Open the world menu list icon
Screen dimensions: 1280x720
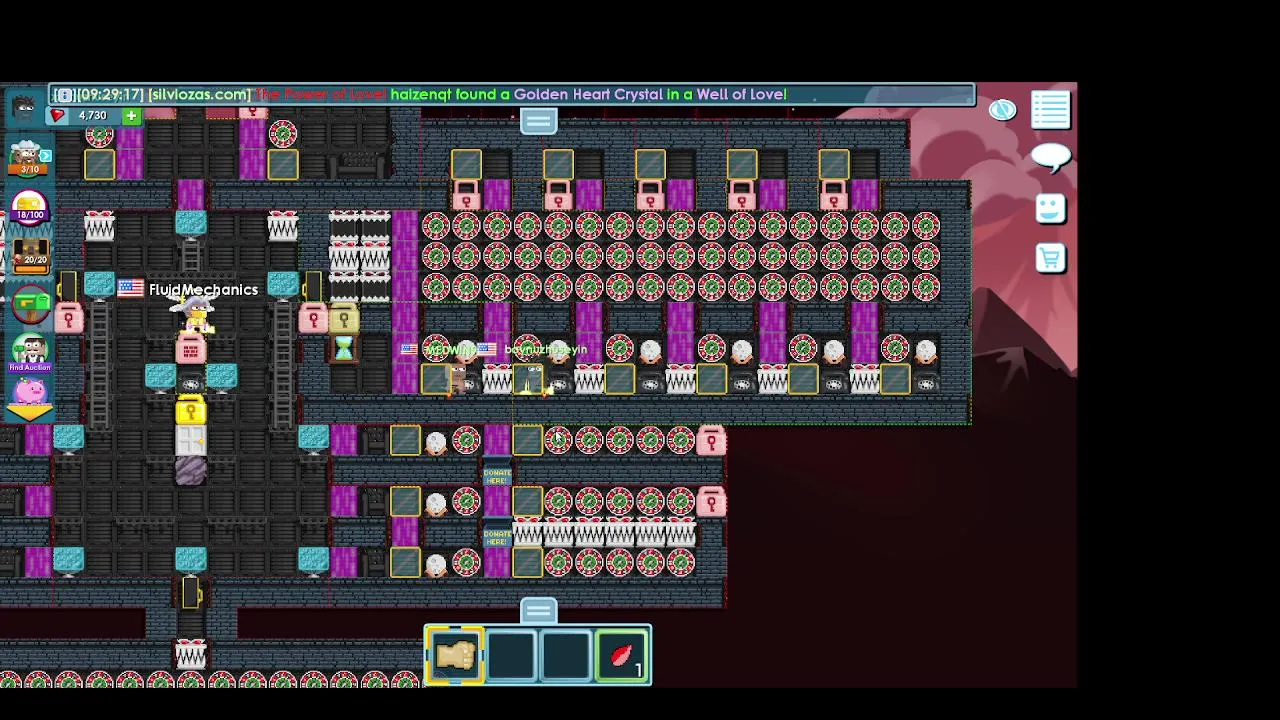coord(1050,110)
